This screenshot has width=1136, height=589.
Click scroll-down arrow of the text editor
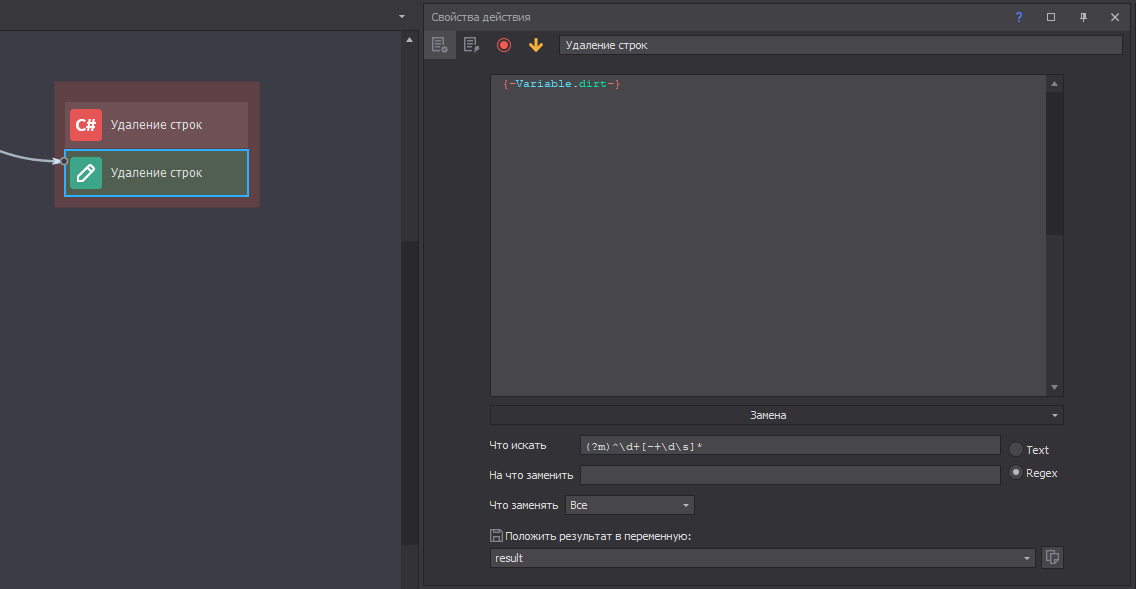click(x=1054, y=388)
